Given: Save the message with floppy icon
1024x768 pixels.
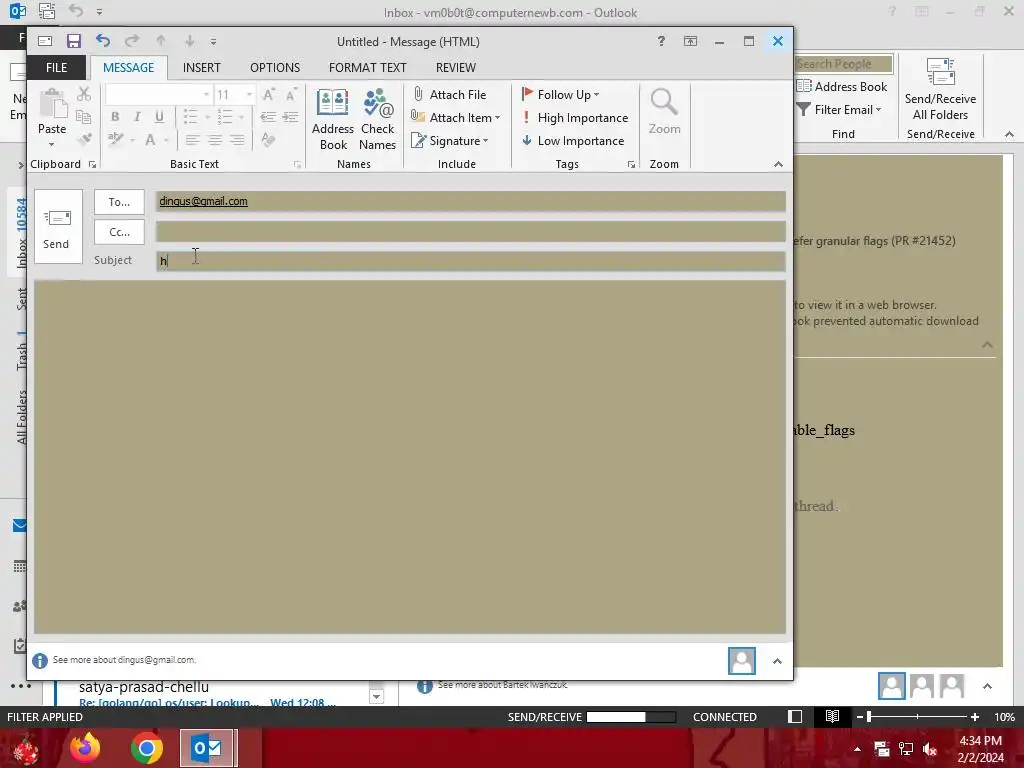Looking at the screenshot, I should point(74,41).
